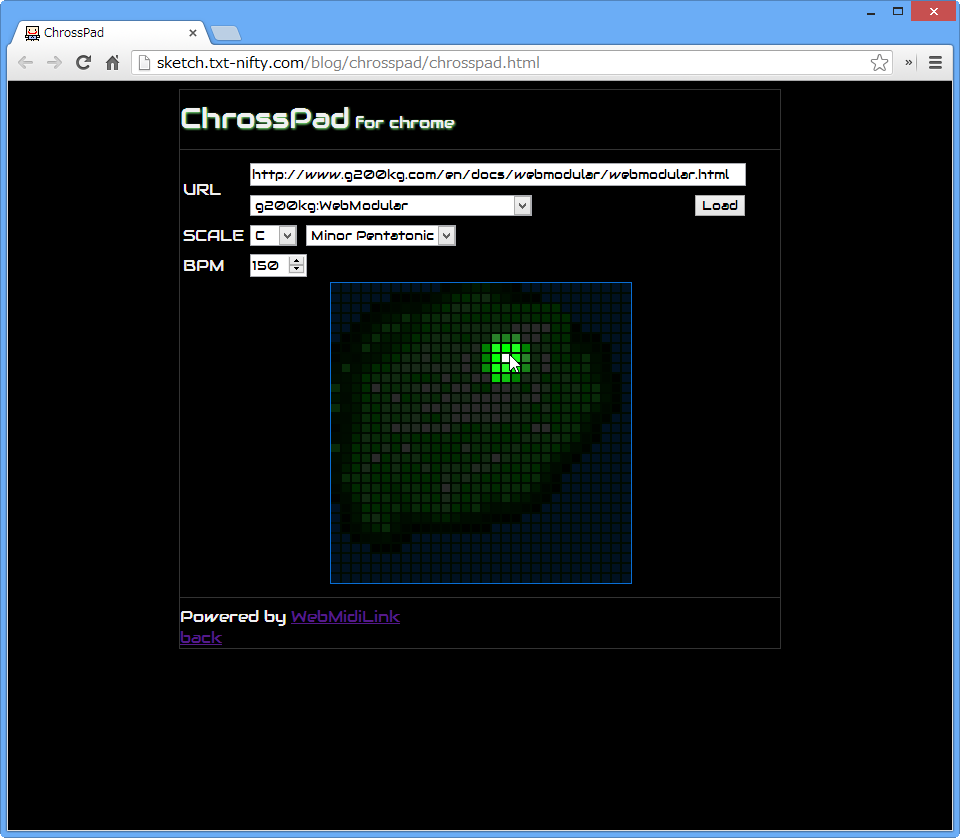Minimize the browser window
This screenshot has height=838, width=960.
coord(871,12)
